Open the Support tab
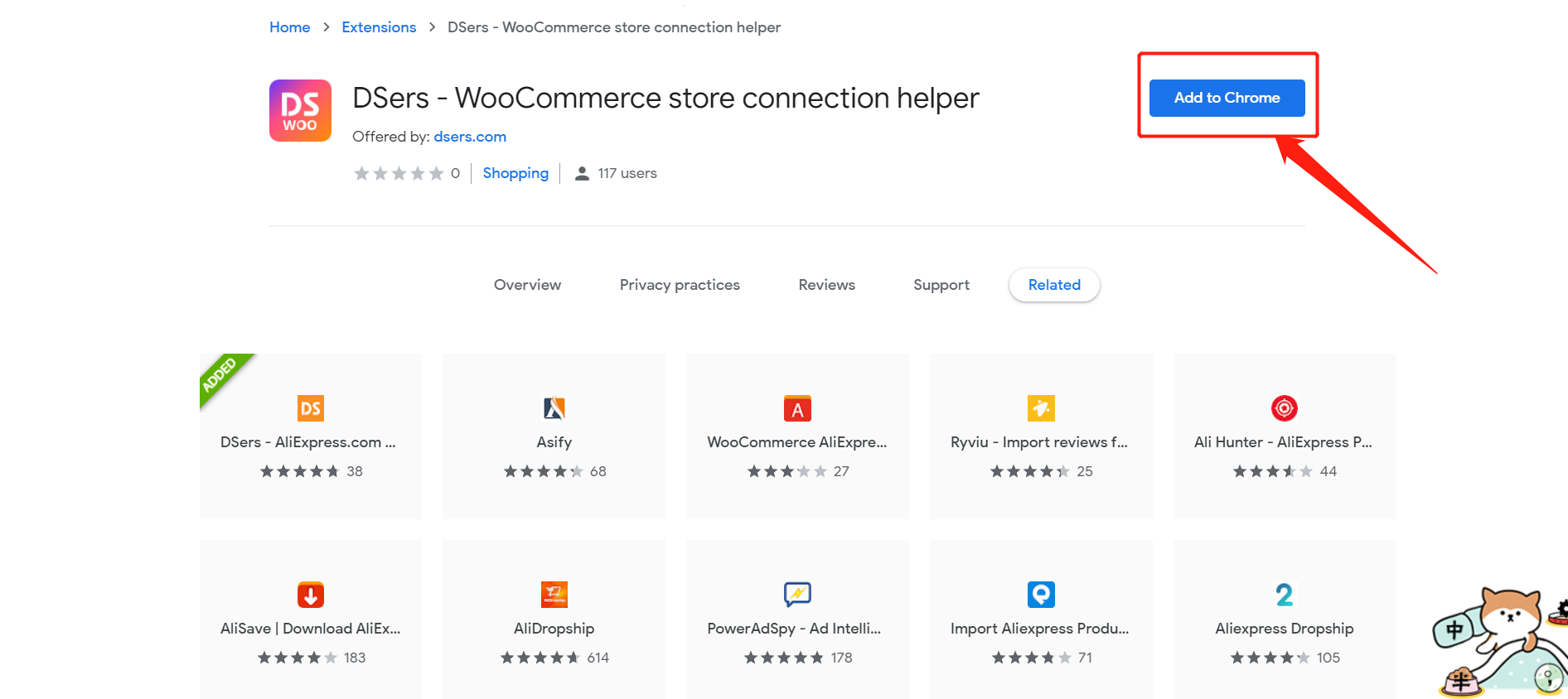1568x699 pixels. coord(941,285)
